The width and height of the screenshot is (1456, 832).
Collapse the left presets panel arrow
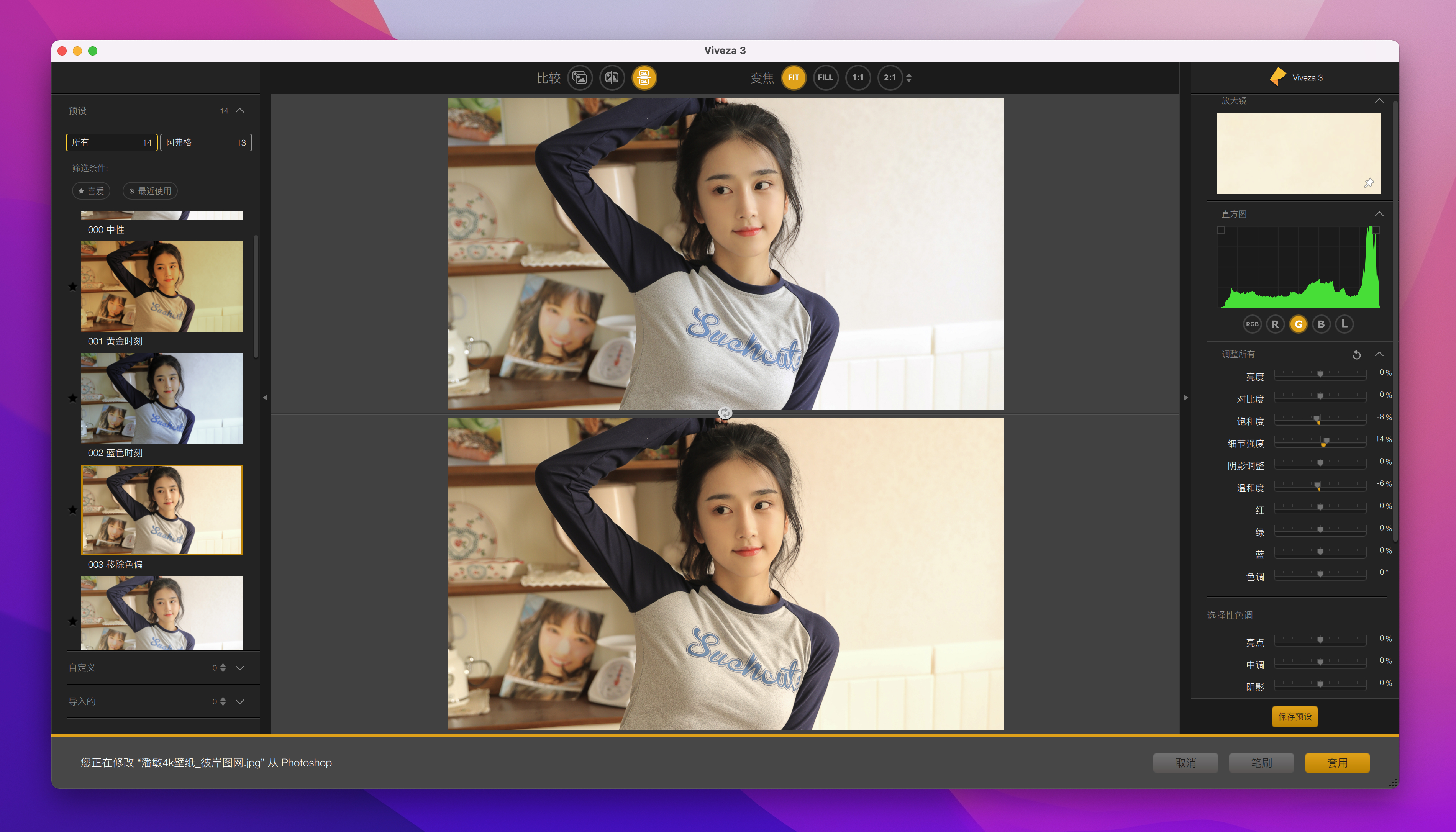tap(265, 398)
